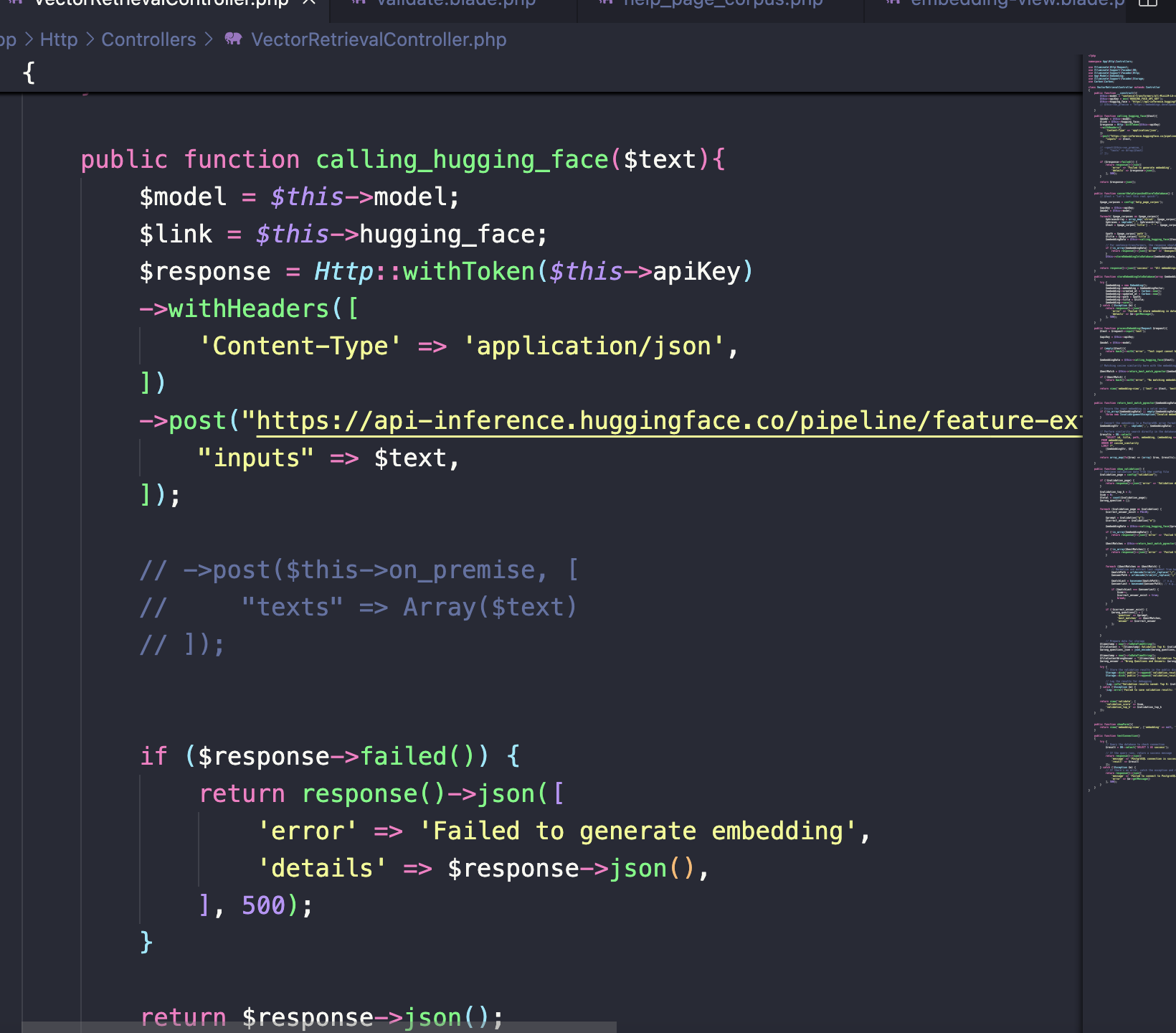Expand the chevron after Controllers breadcrumb
Viewport: 1176px width, 1033px height.
tap(209, 39)
